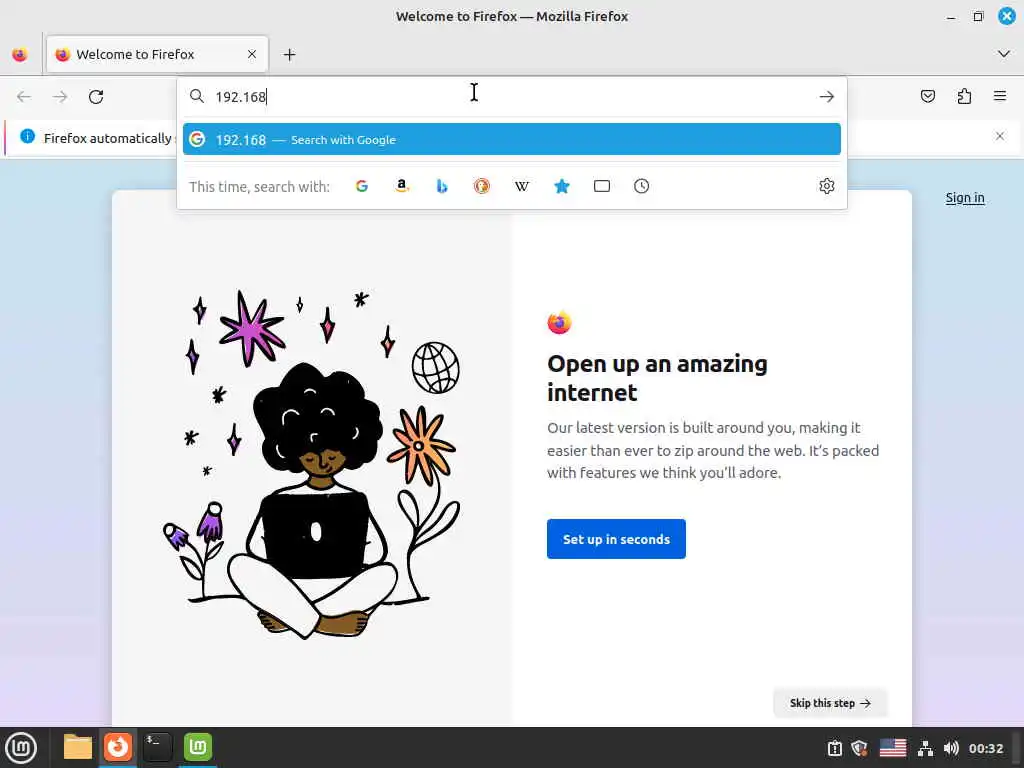Search this time with Bing icon
Screen dimensions: 1024x768
pyautogui.click(x=442, y=186)
